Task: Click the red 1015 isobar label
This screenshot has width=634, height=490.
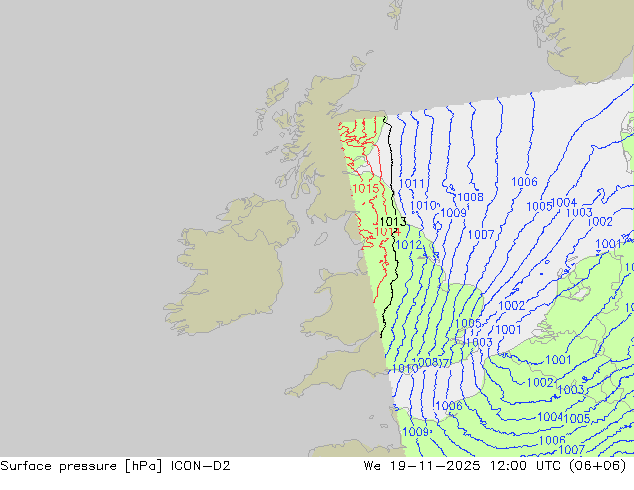Action: pos(366,188)
